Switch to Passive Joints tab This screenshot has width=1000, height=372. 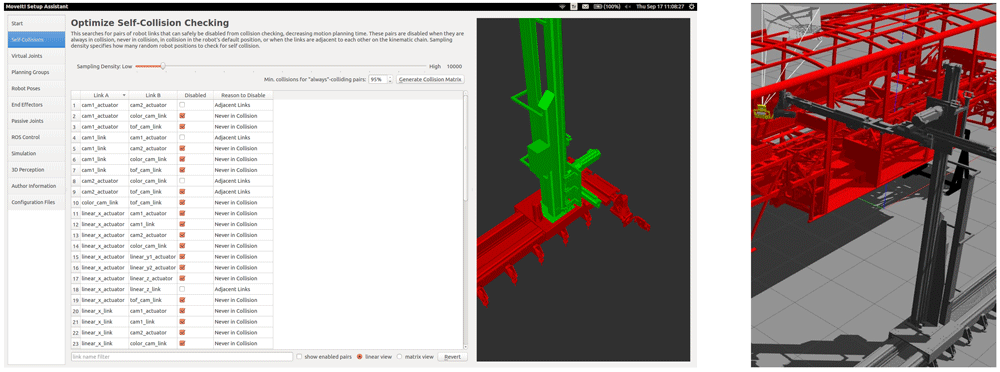(x=36, y=121)
